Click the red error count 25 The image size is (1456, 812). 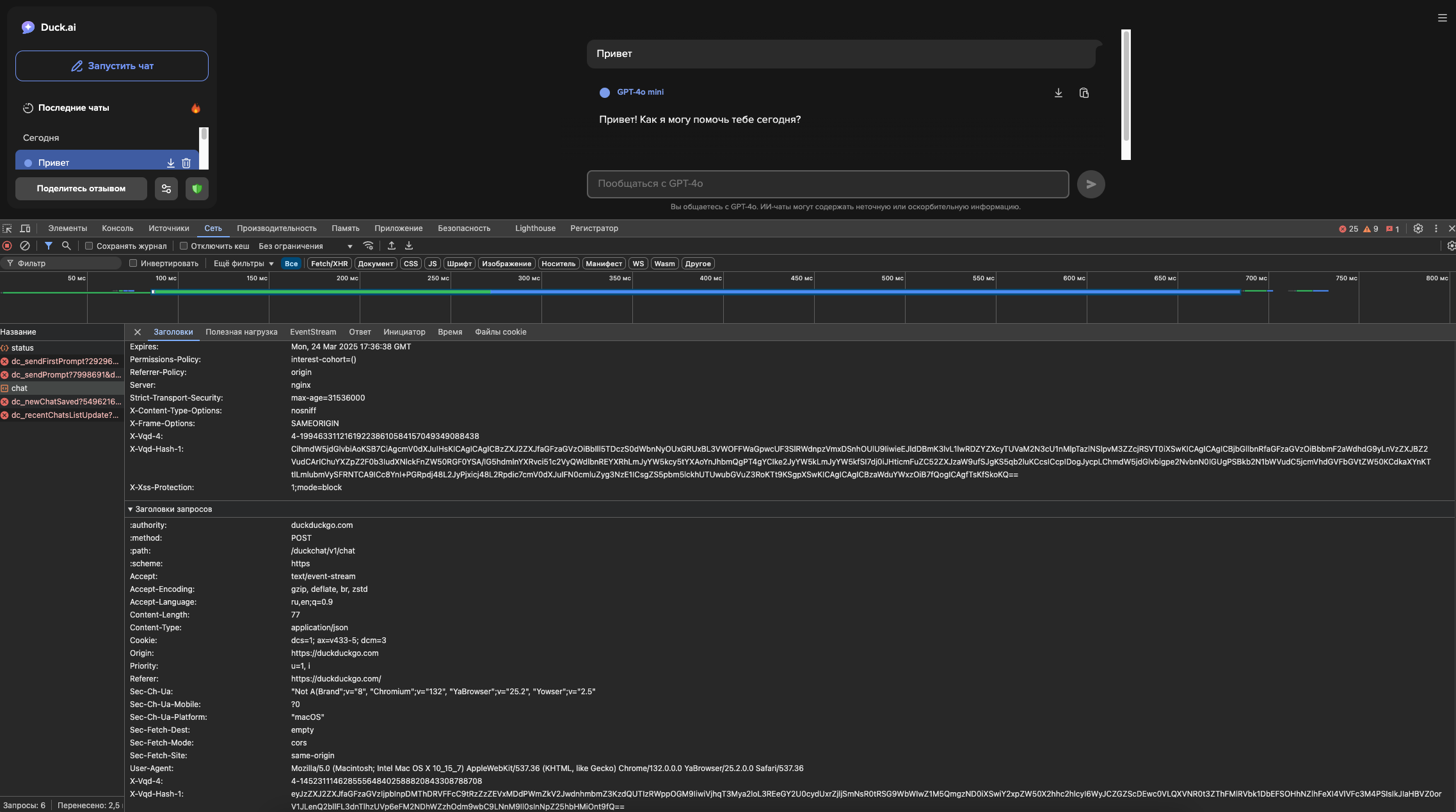[1348, 229]
